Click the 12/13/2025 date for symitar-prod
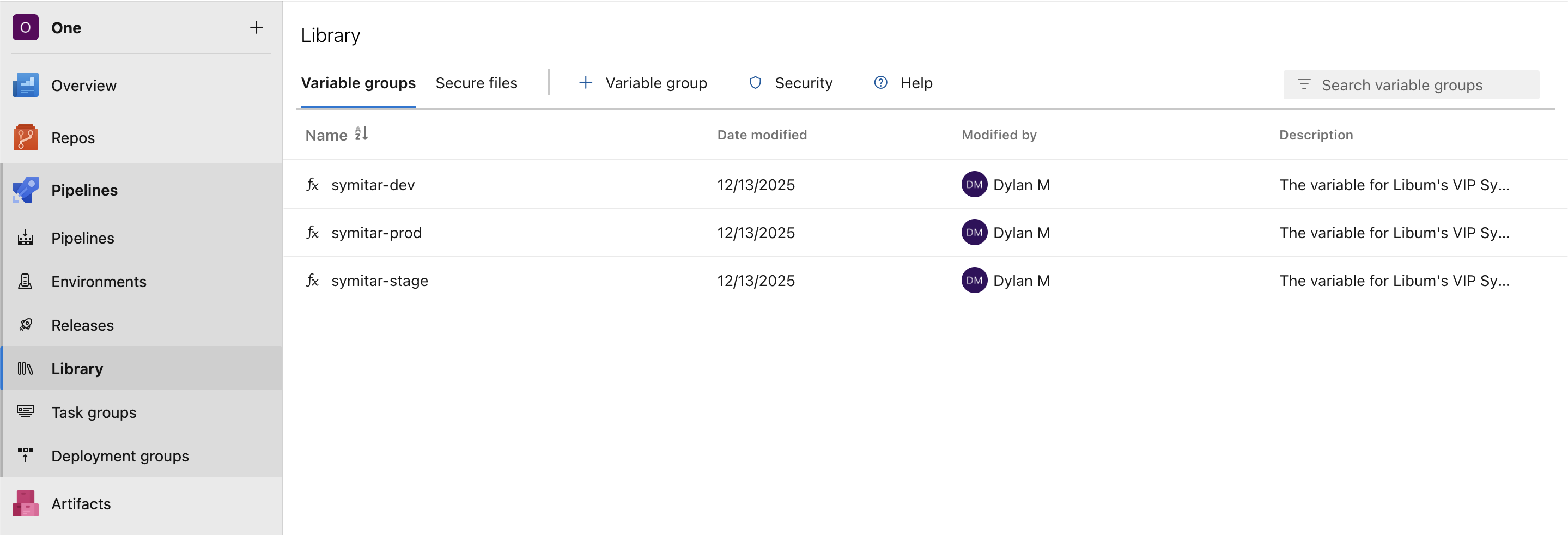Viewport: 1568px width, 535px height. (x=756, y=233)
